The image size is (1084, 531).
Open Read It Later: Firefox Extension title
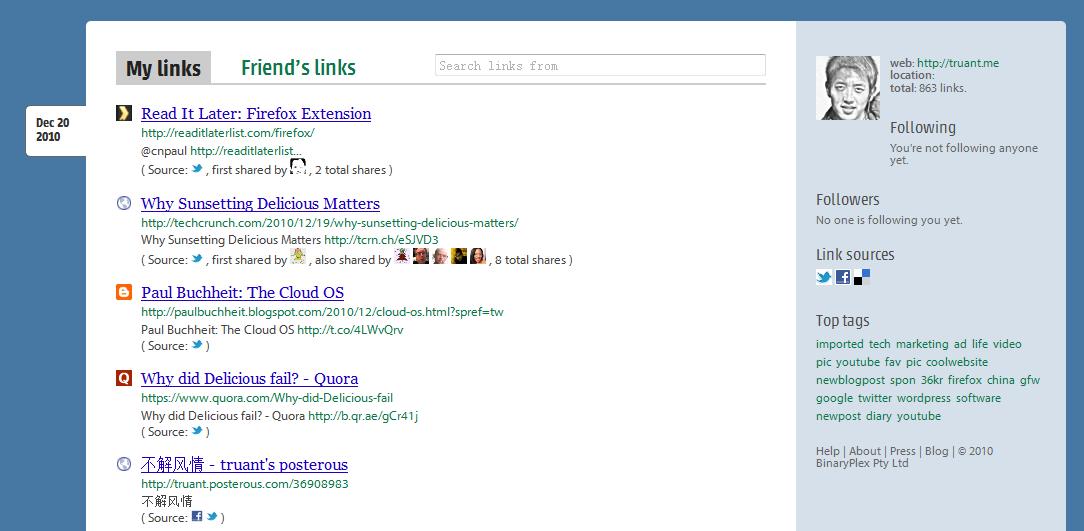click(256, 113)
